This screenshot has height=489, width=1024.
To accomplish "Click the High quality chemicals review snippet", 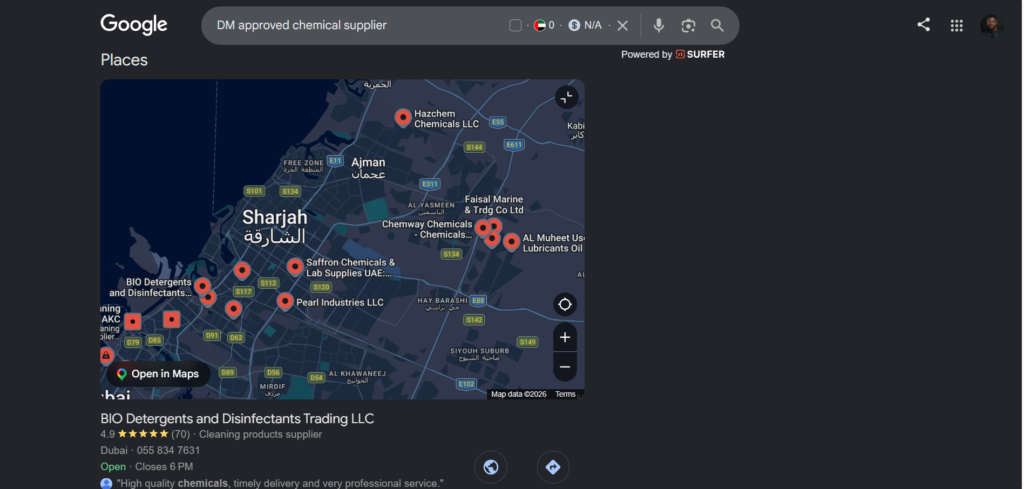I will click(x=280, y=484).
